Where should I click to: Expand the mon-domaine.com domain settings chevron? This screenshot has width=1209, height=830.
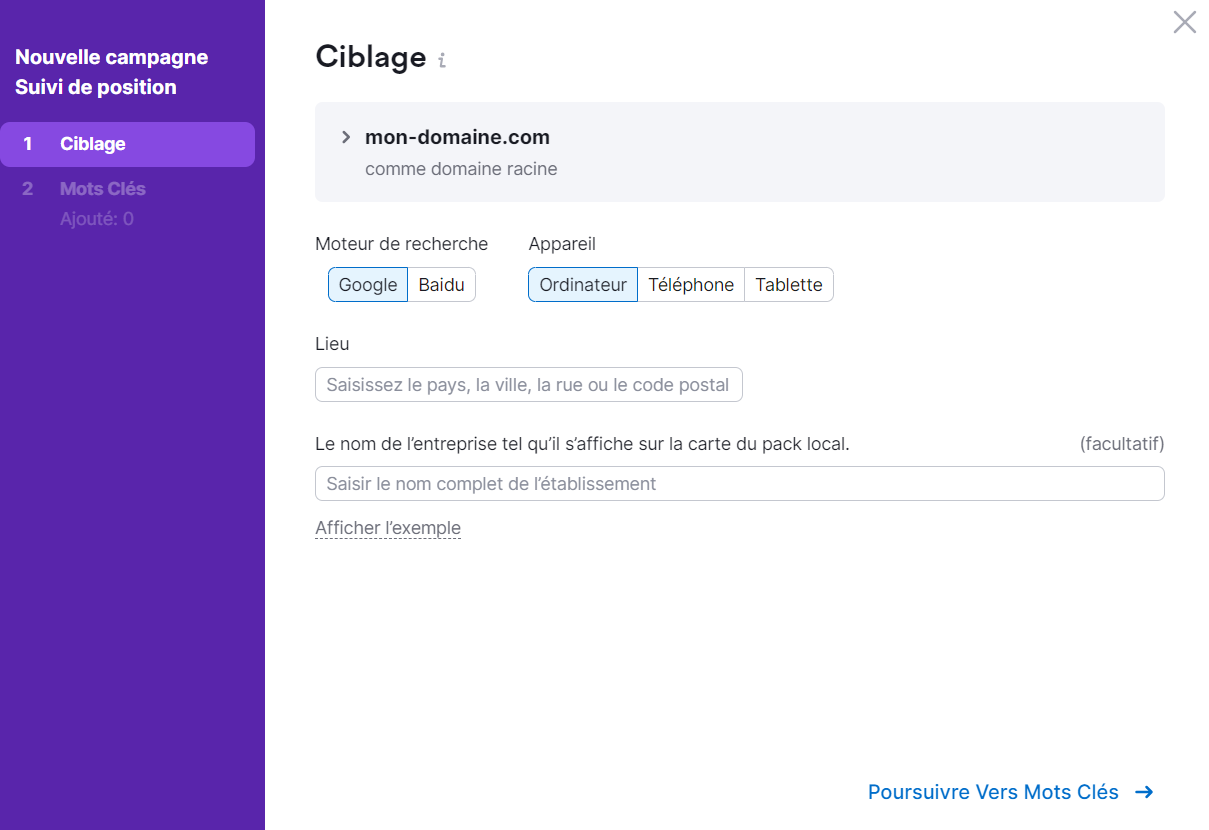tap(346, 137)
